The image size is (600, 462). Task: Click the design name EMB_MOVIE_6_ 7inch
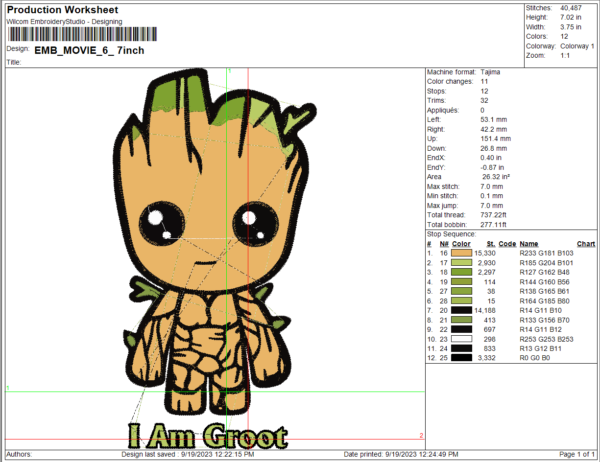click(91, 48)
